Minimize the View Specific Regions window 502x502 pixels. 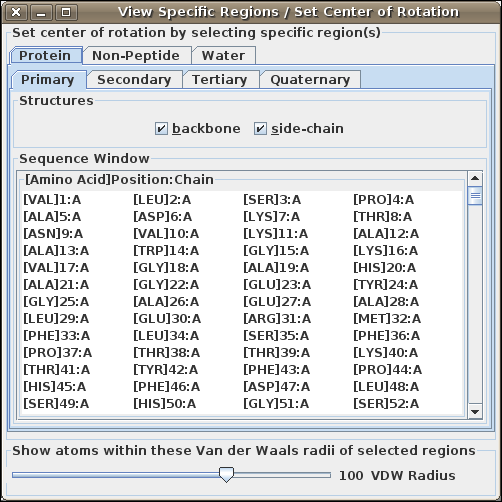(41, 12)
